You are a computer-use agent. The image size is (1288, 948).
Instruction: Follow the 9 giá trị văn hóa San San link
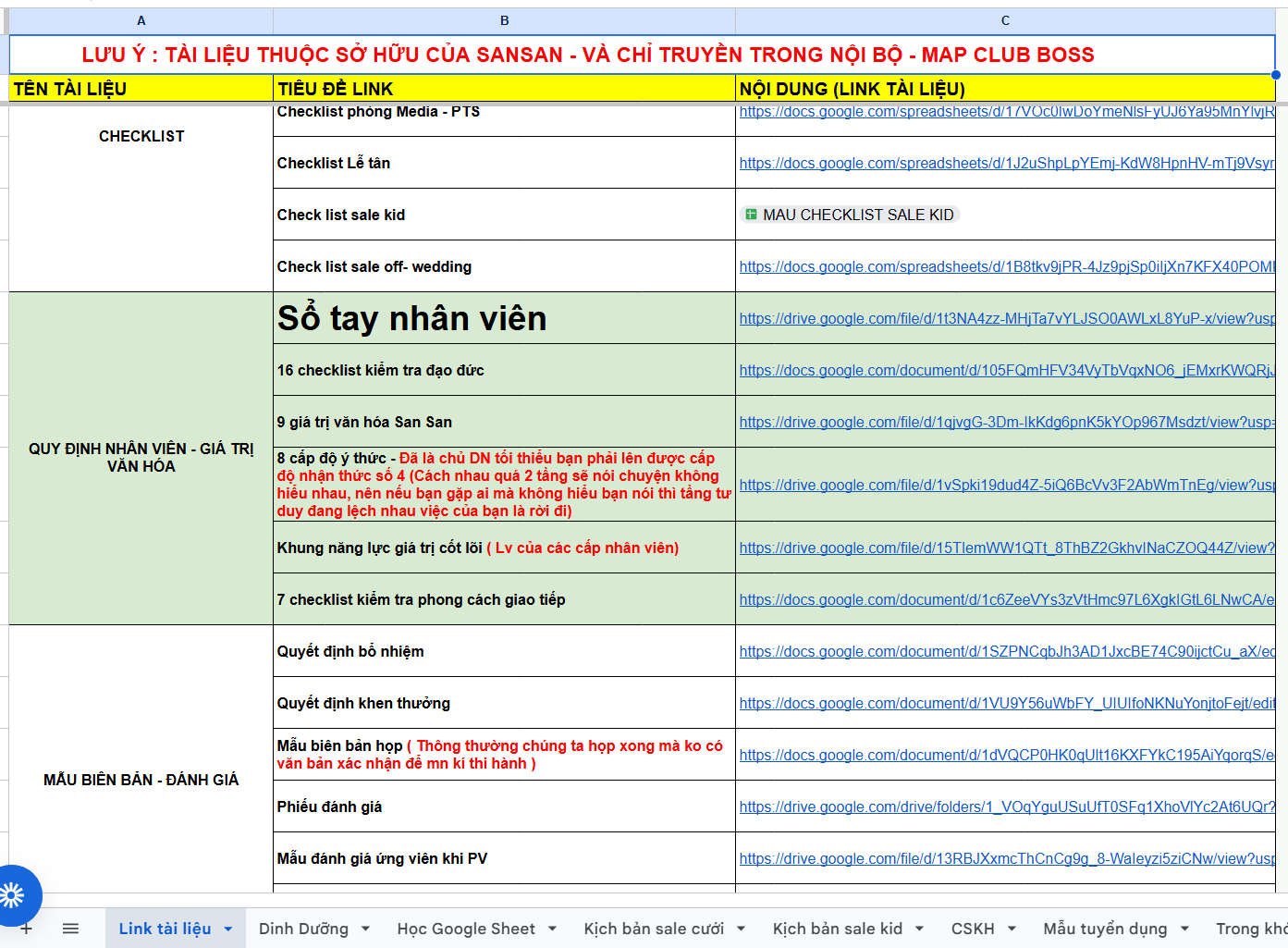[x=1007, y=422]
